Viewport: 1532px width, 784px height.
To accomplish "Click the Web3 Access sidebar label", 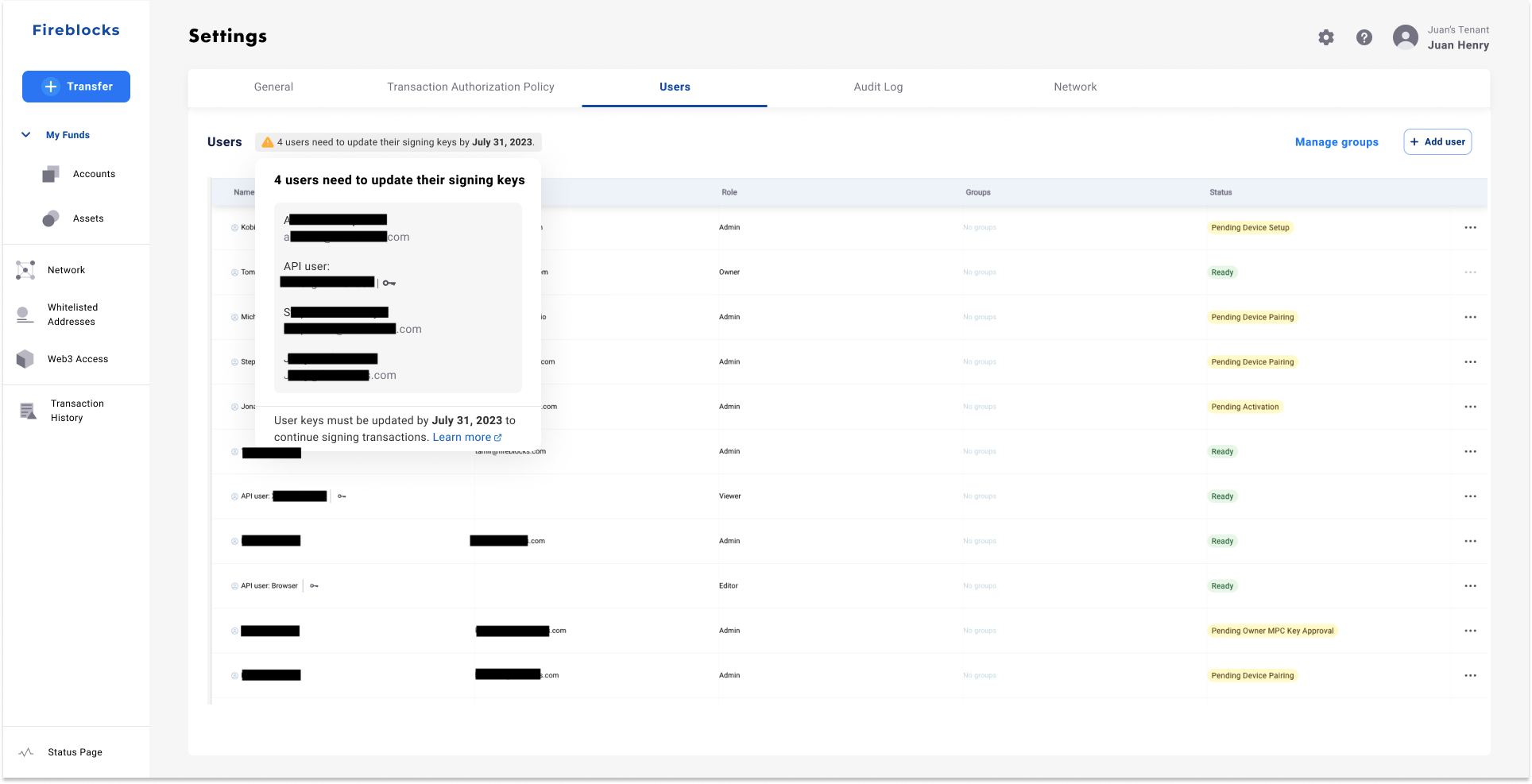I will tap(78, 359).
